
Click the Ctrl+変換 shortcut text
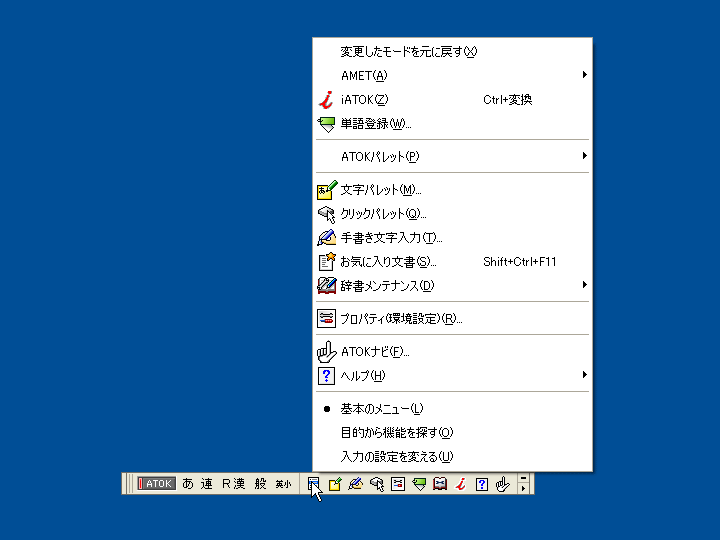(x=507, y=100)
